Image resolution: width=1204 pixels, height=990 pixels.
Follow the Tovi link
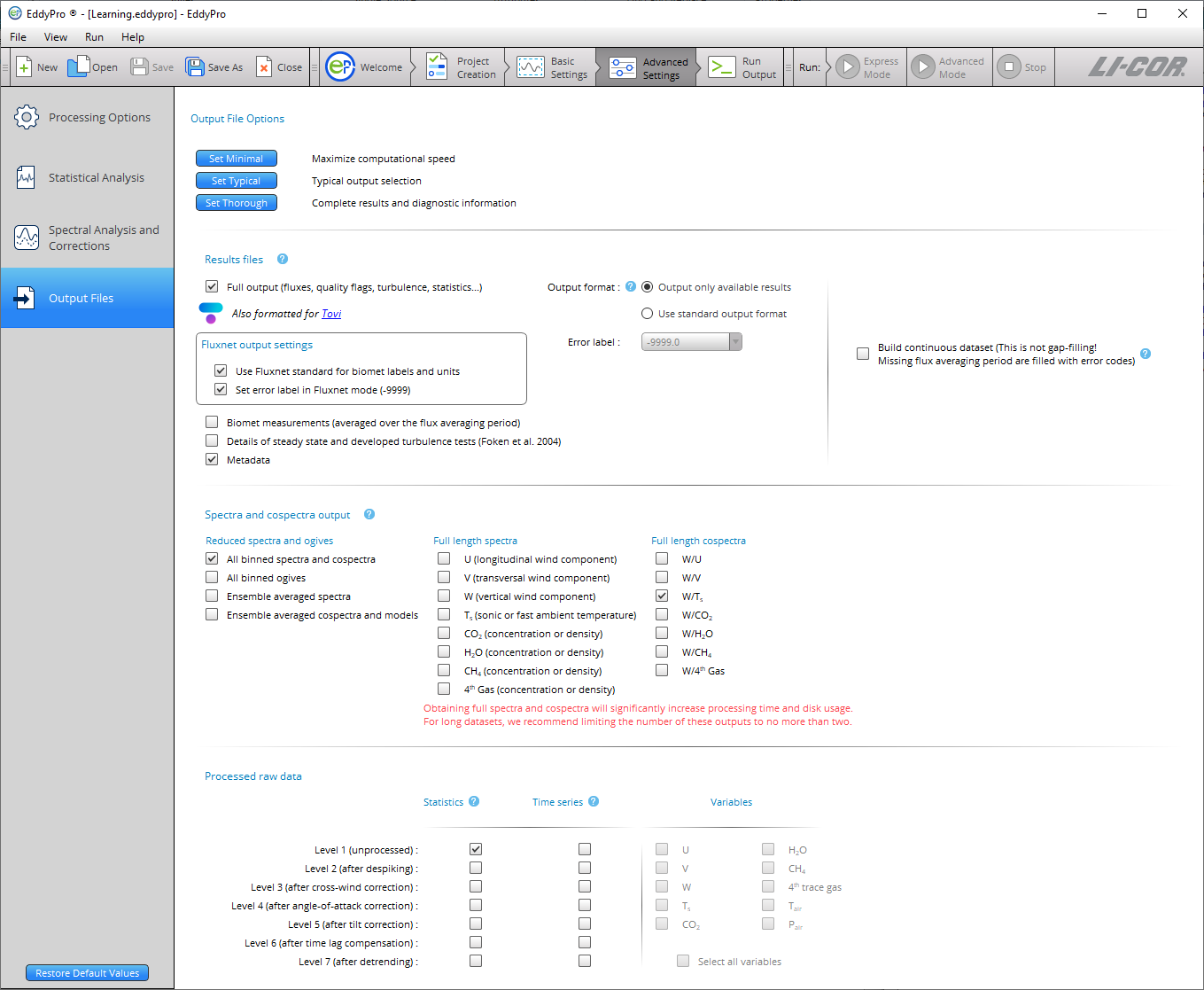coord(331,314)
